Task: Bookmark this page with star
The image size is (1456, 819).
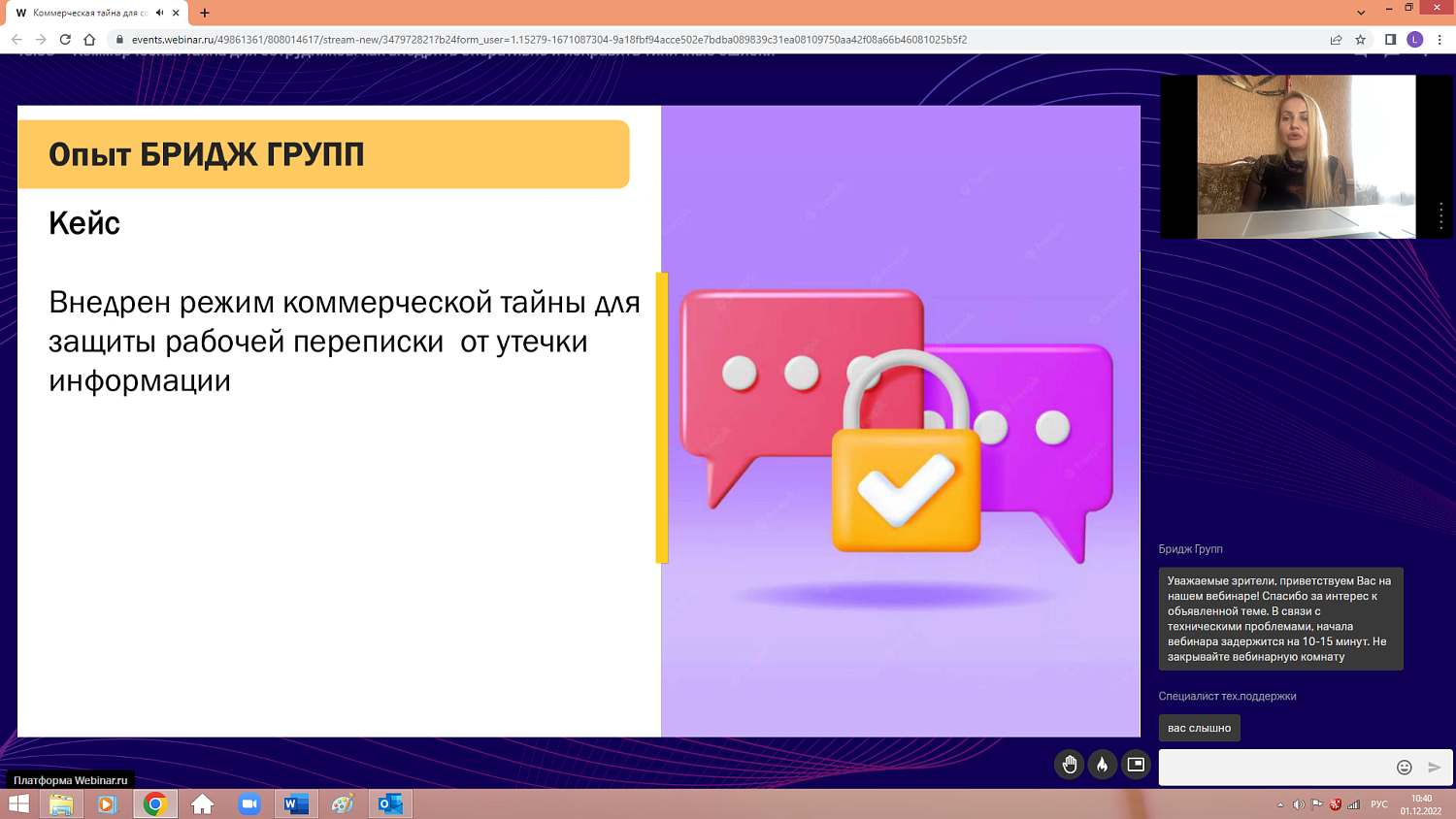Action: (x=1361, y=40)
